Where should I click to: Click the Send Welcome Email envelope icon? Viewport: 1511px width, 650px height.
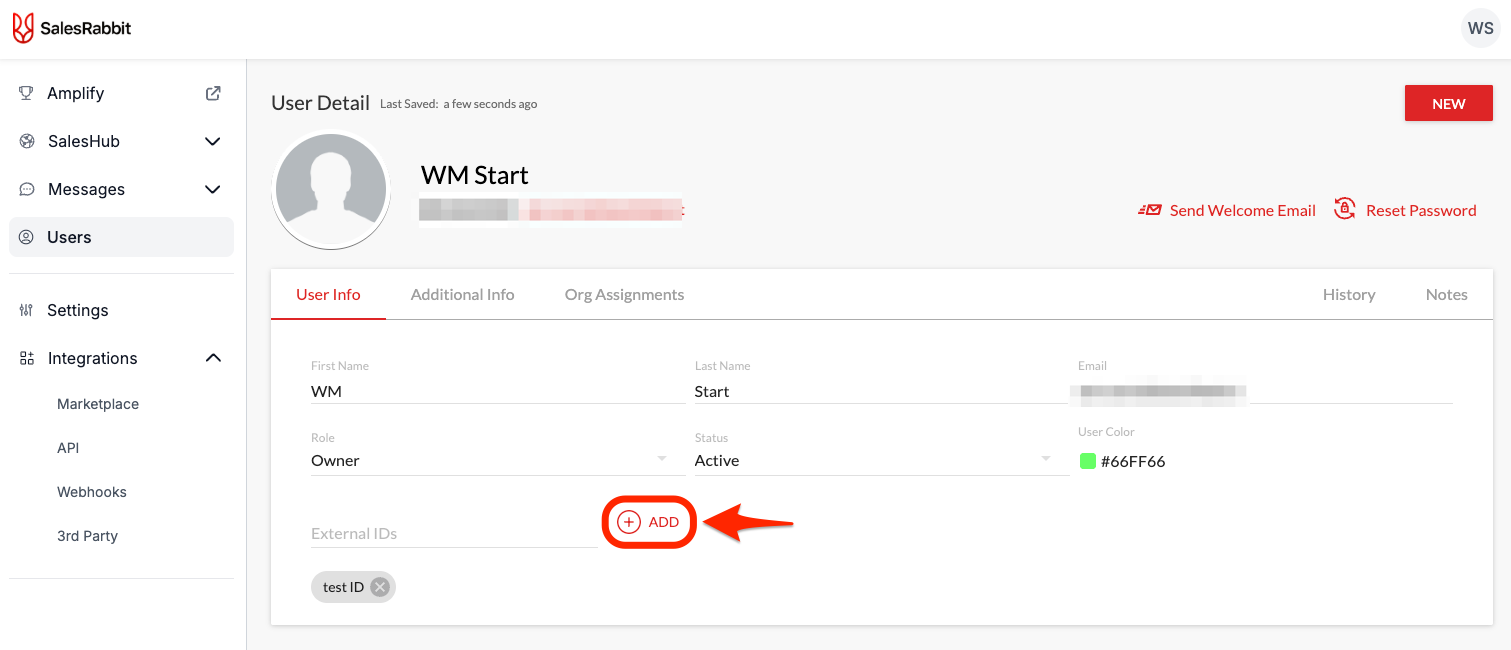1150,210
